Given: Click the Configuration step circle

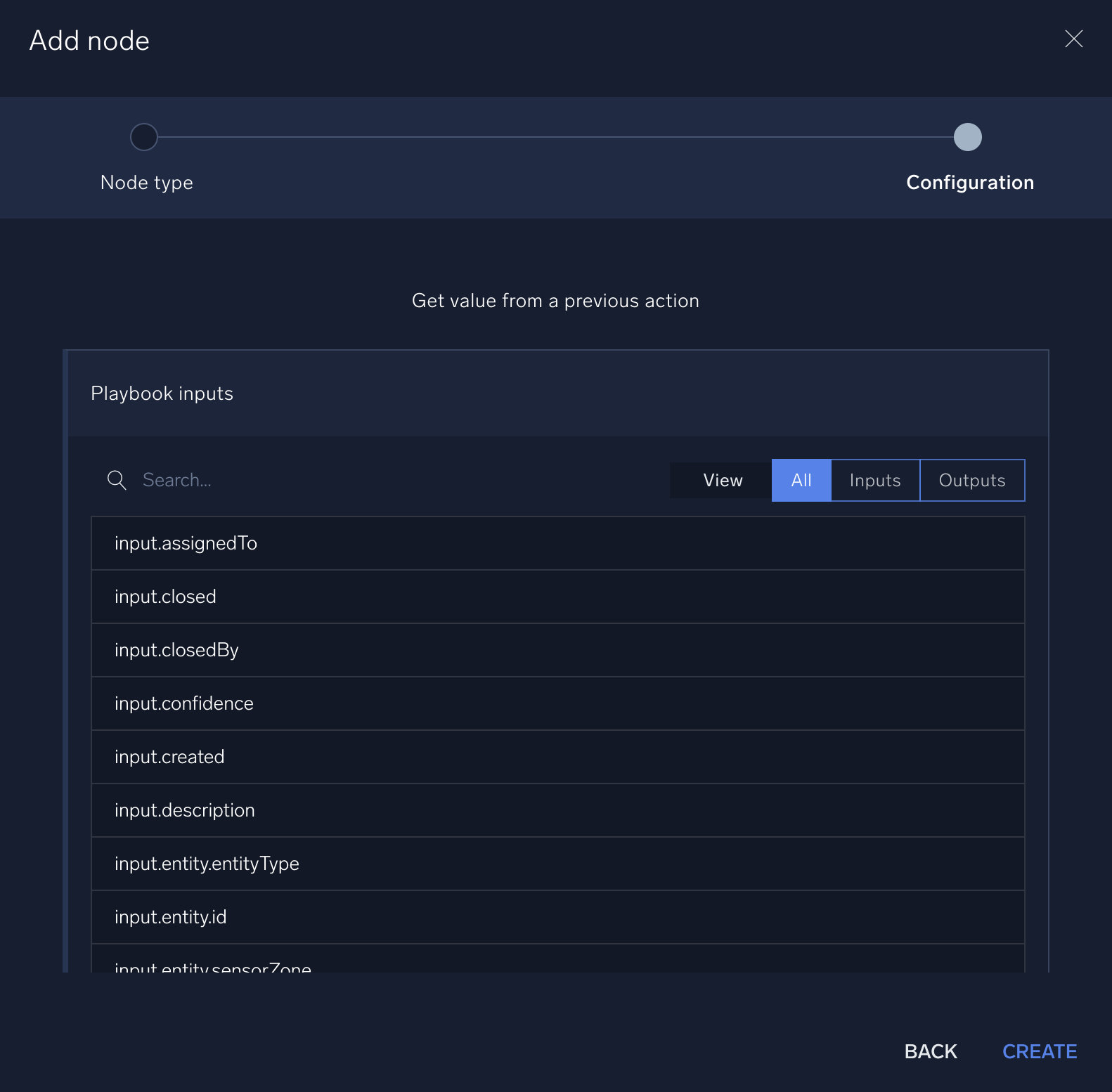Looking at the screenshot, I should point(967,137).
